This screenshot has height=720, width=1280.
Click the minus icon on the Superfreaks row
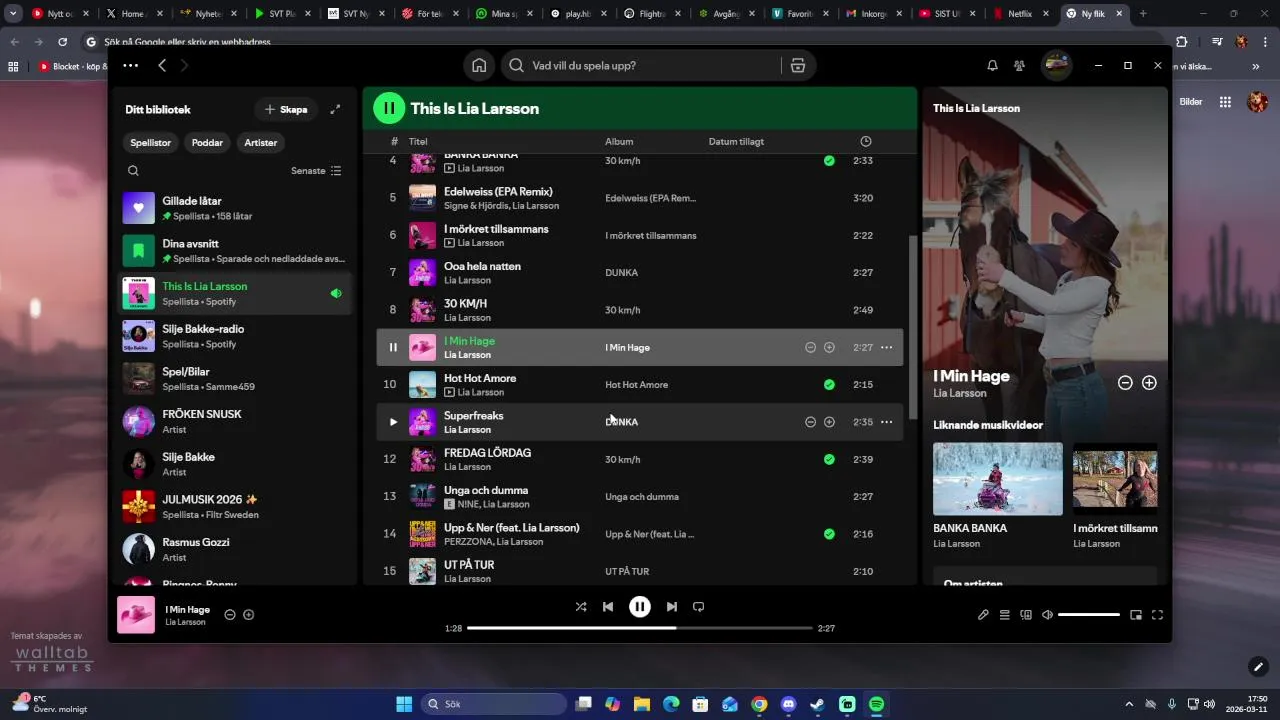pyautogui.click(x=810, y=422)
